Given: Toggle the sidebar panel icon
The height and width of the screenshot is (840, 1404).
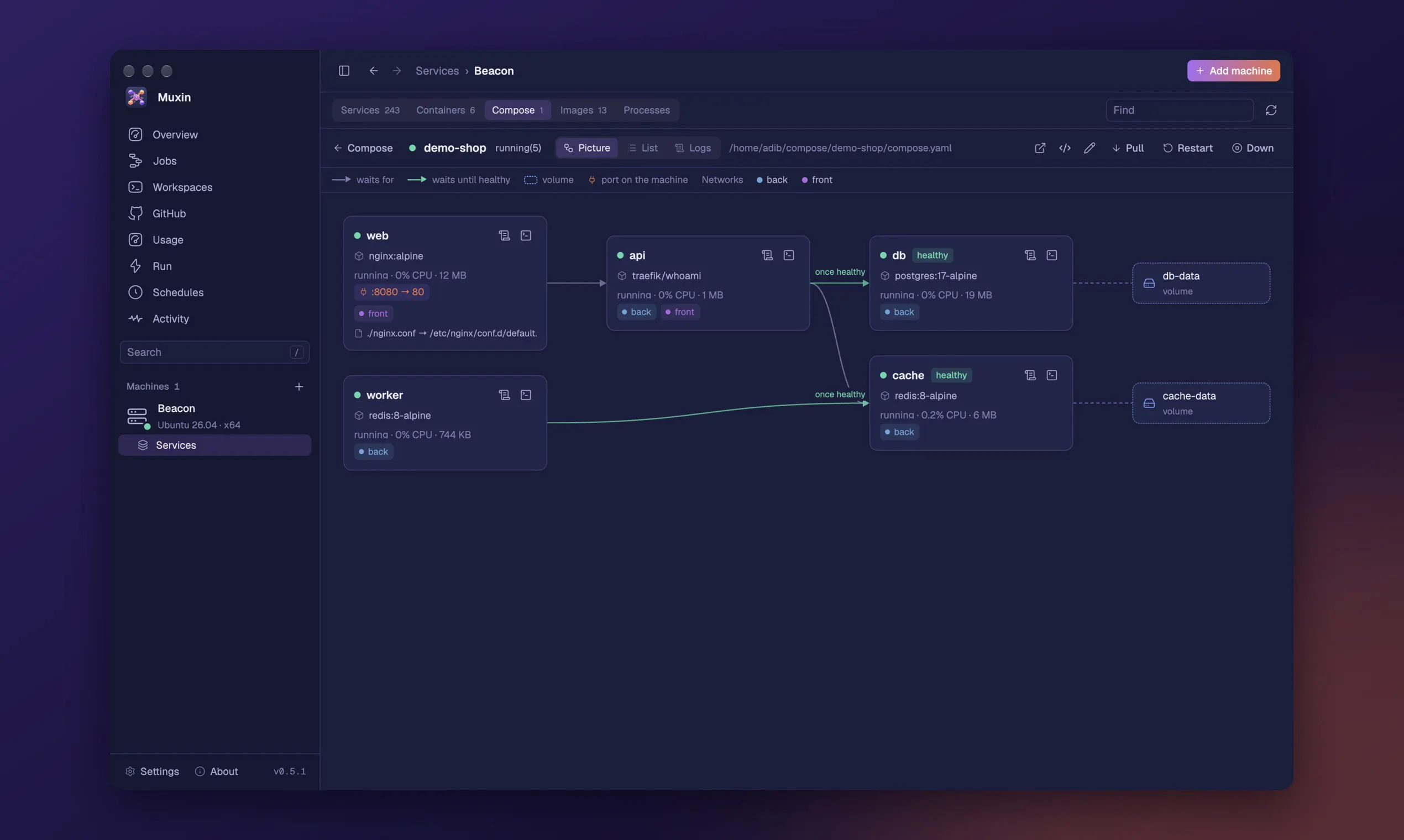Looking at the screenshot, I should pyautogui.click(x=344, y=71).
